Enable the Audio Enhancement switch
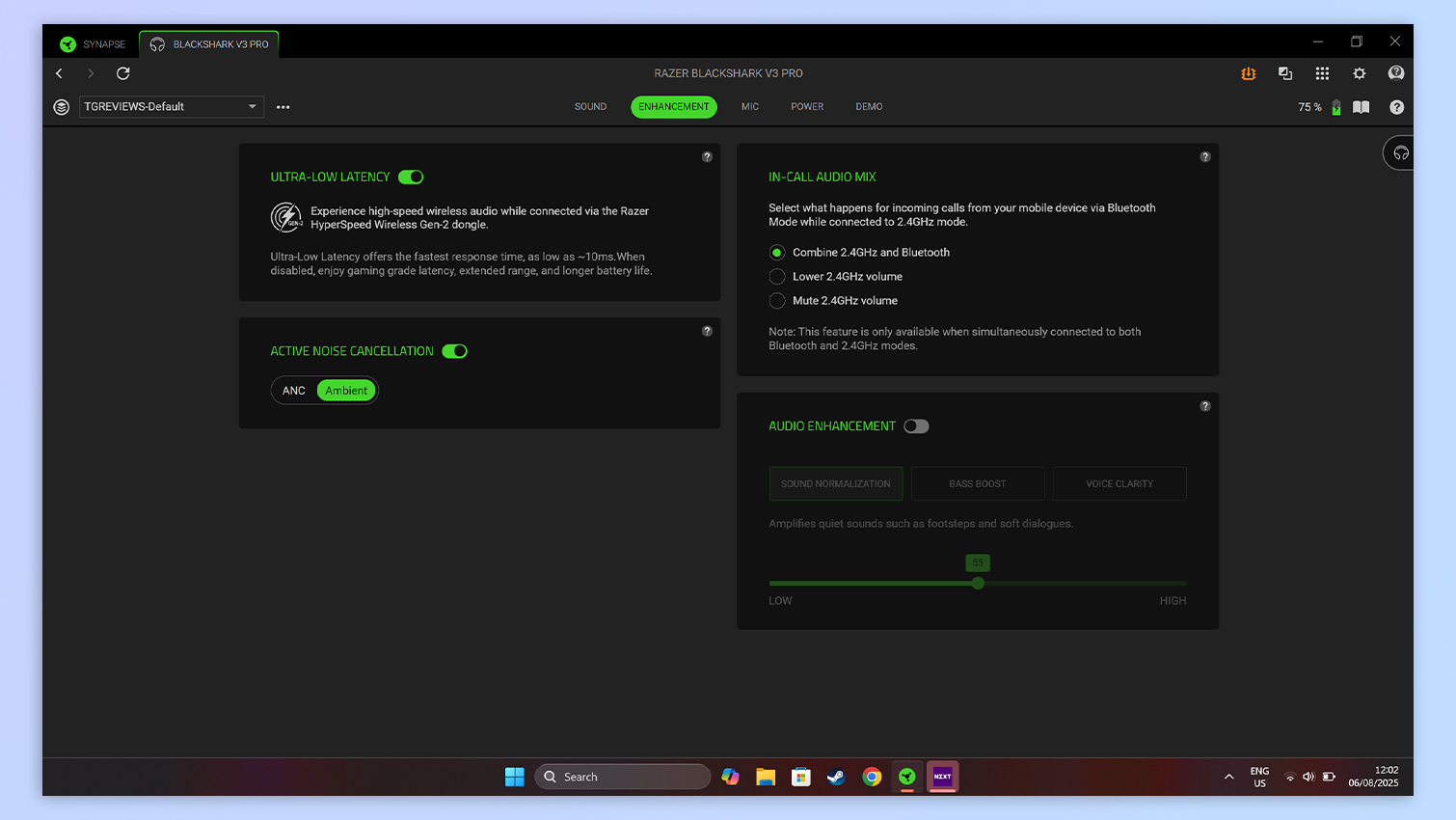The image size is (1456, 820). tap(916, 426)
